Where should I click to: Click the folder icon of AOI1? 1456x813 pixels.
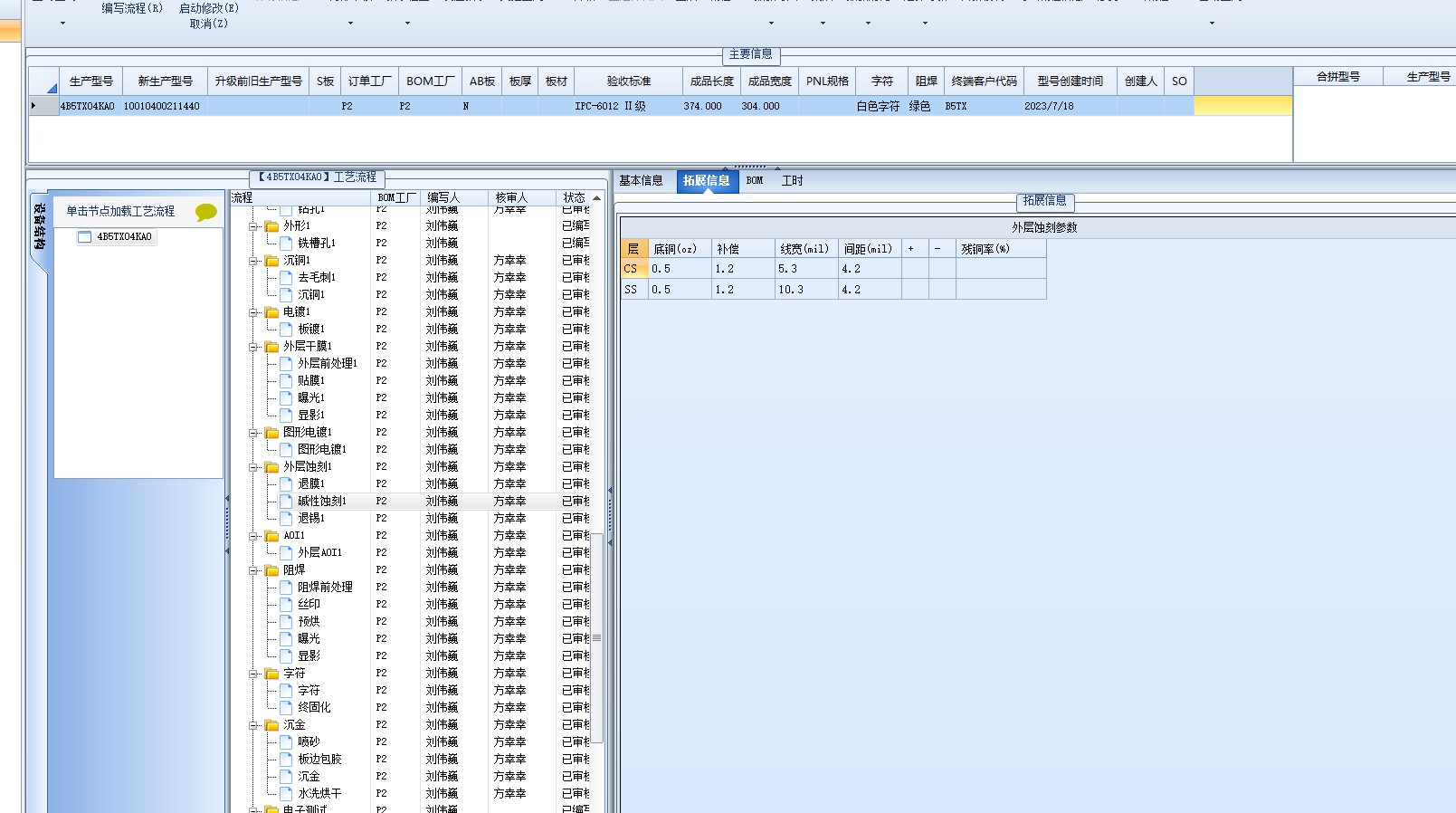click(x=271, y=536)
